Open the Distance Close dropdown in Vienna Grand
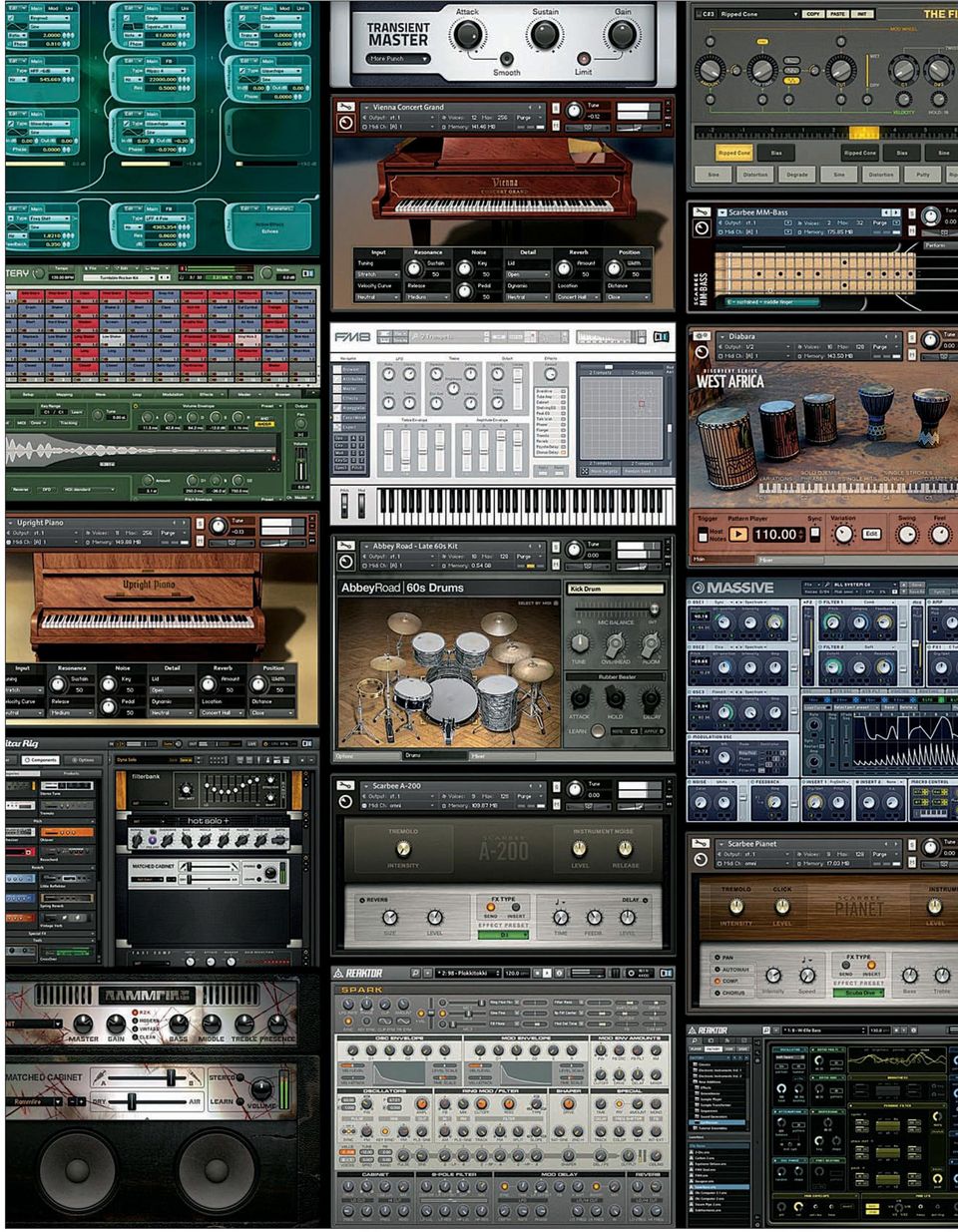 627,296
